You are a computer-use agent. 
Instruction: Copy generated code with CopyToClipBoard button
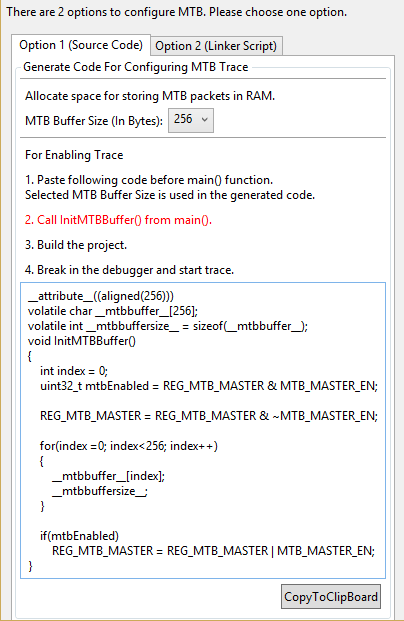point(331,596)
